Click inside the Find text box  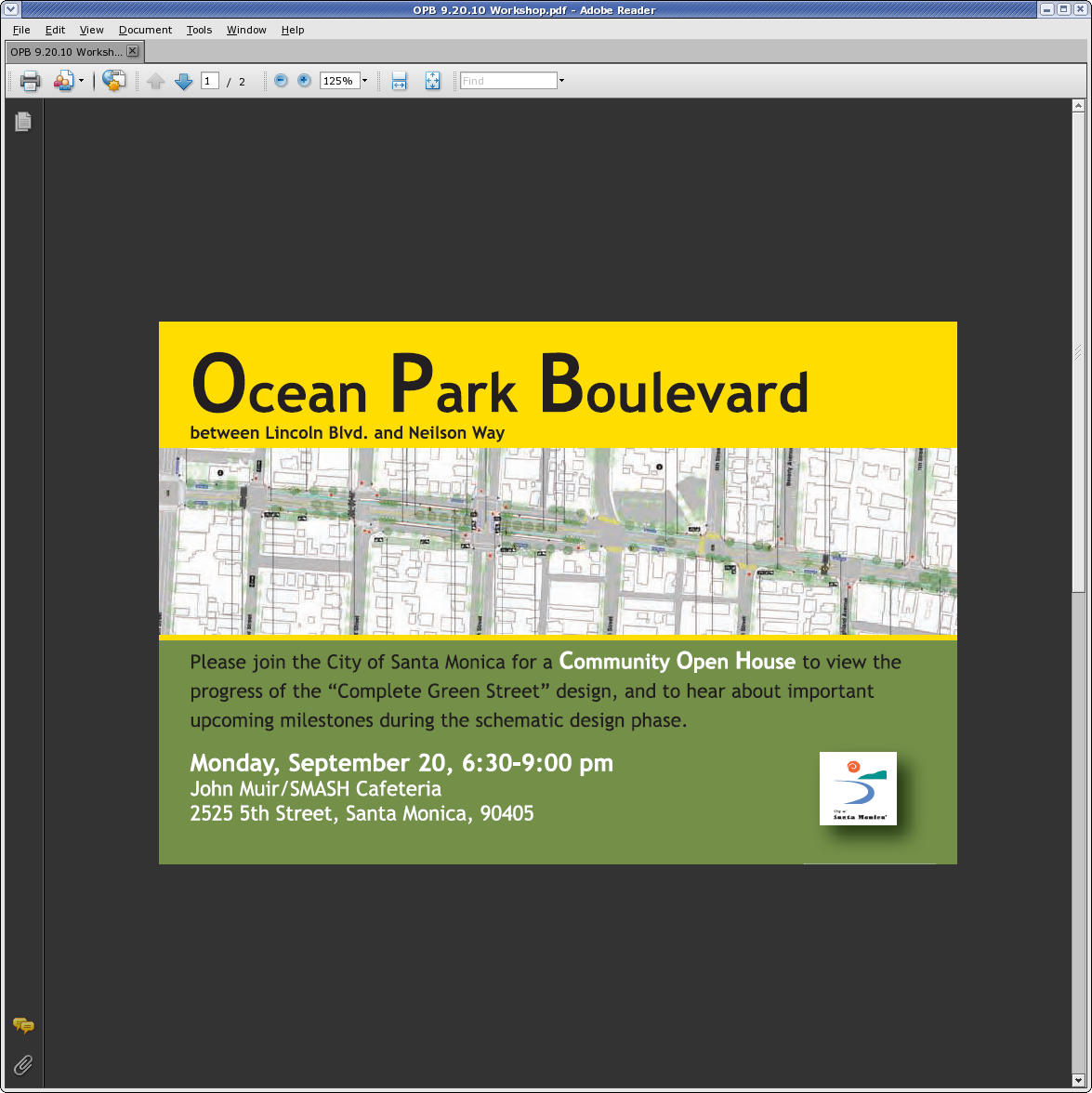(507, 81)
